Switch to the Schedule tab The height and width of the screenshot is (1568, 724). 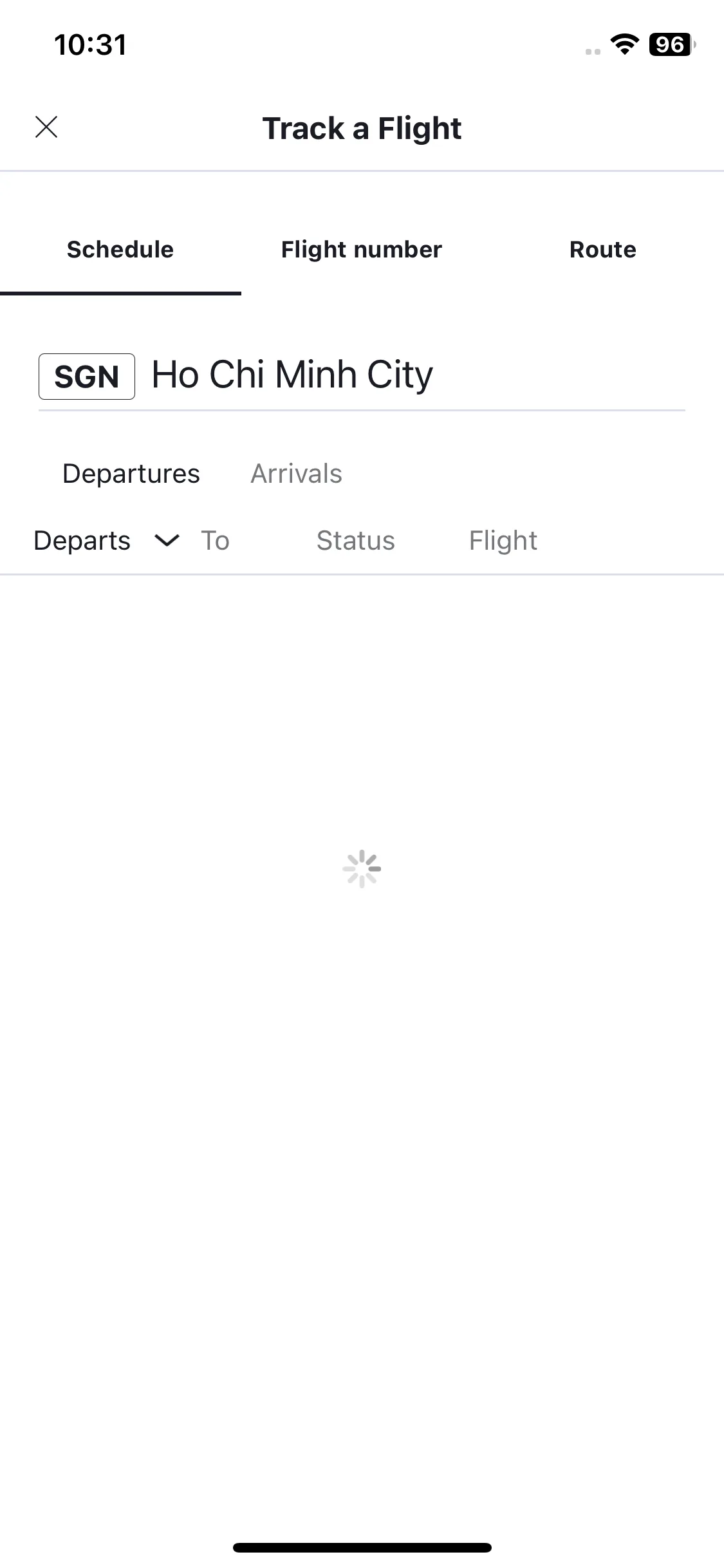[120, 250]
